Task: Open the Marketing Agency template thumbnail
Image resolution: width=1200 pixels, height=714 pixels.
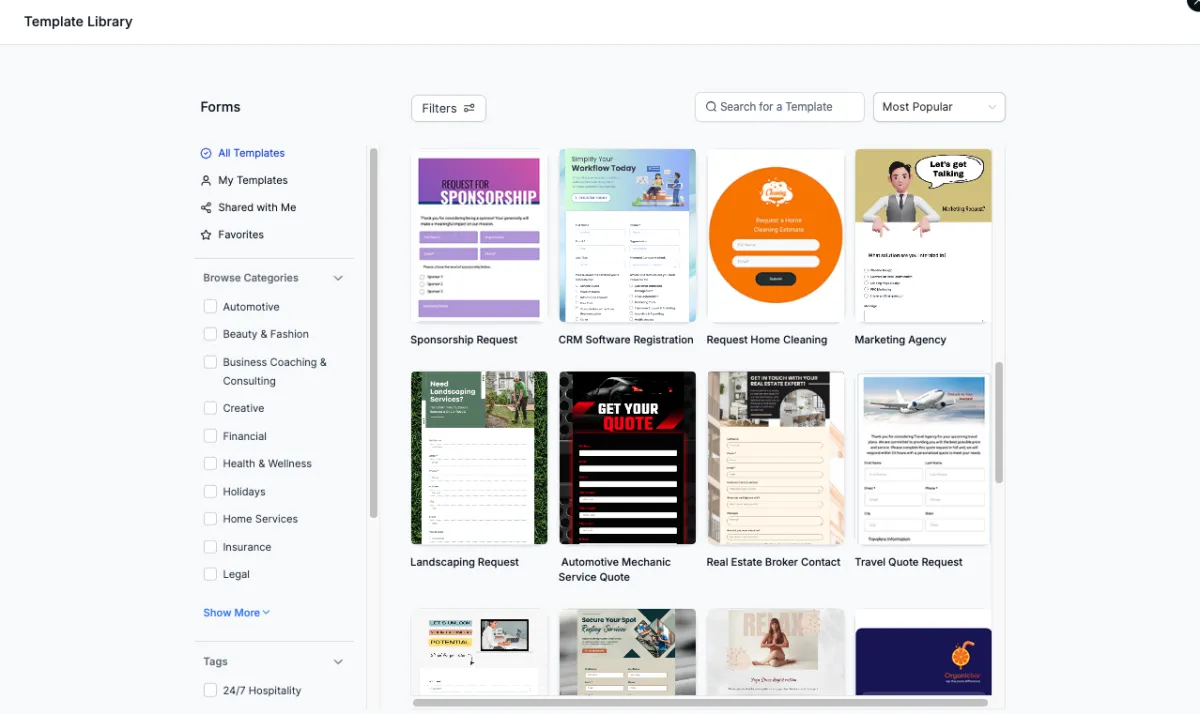Action: pyautogui.click(x=923, y=236)
